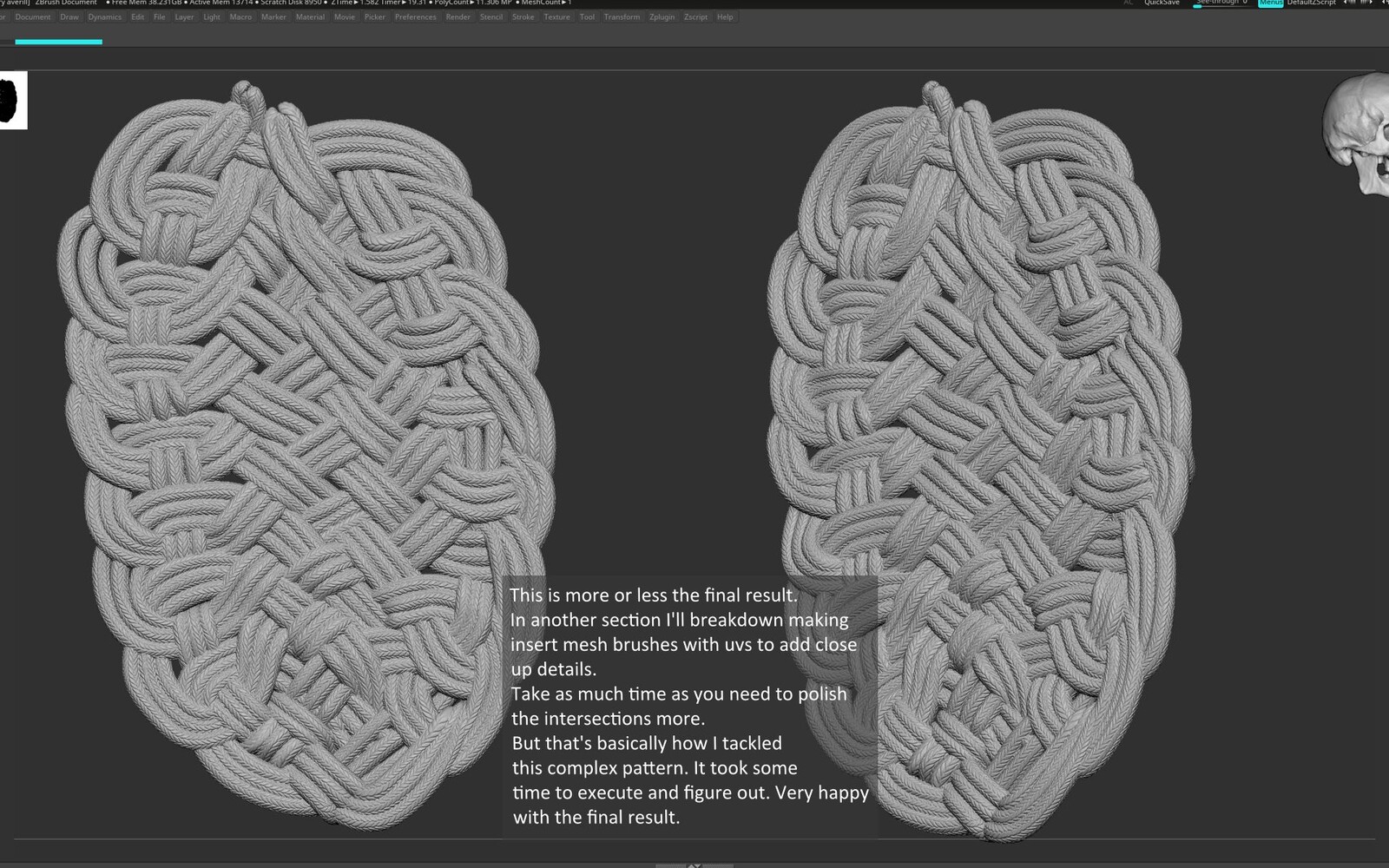Open the Stencil menu
Screen dimensions: 1389x868
(491, 17)
